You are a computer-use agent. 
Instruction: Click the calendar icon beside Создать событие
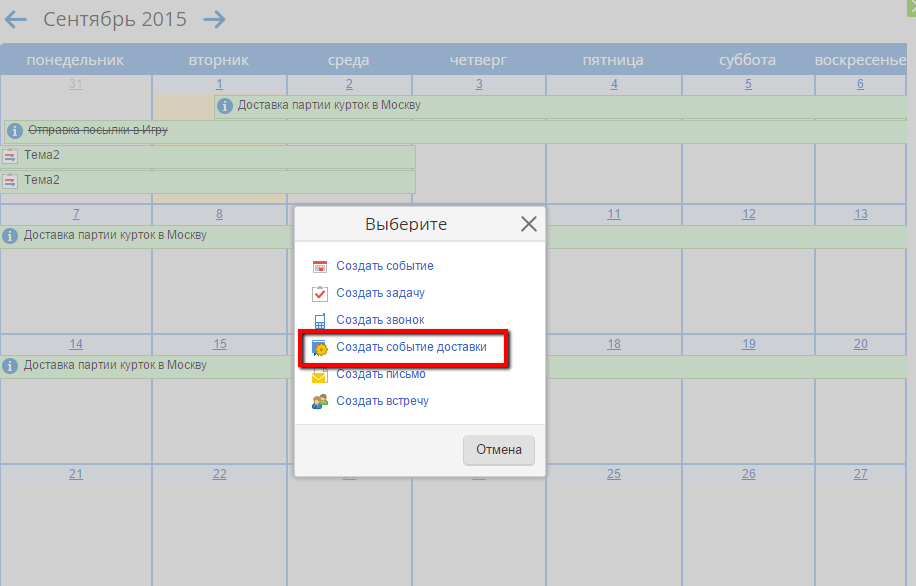pos(320,267)
